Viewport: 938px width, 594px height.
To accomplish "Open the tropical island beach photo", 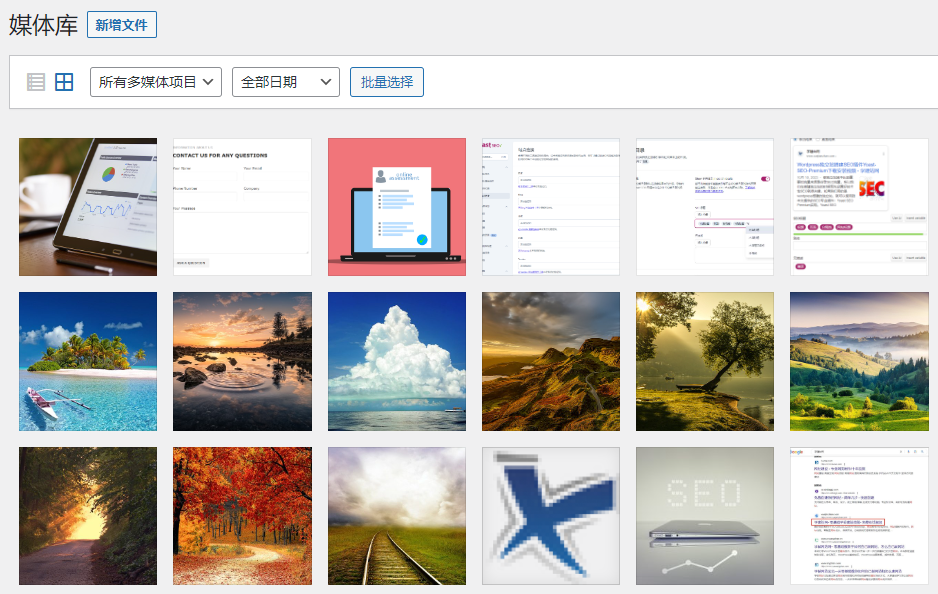I will [88, 361].
